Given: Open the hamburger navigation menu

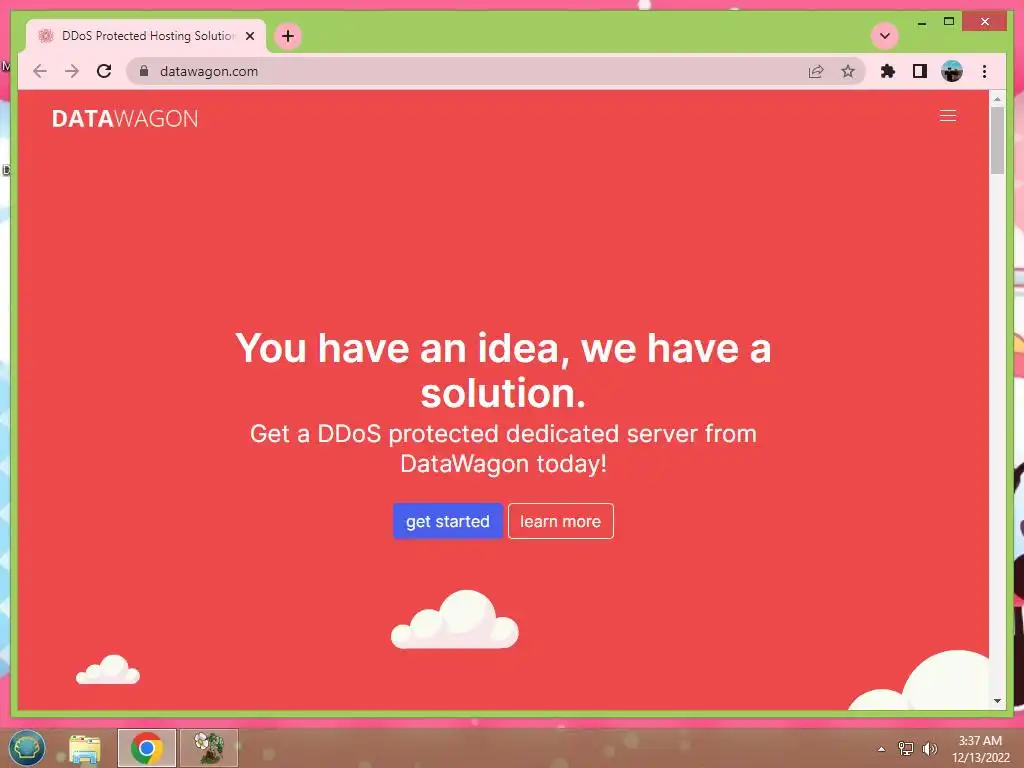Looking at the screenshot, I should [x=948, y=116].
